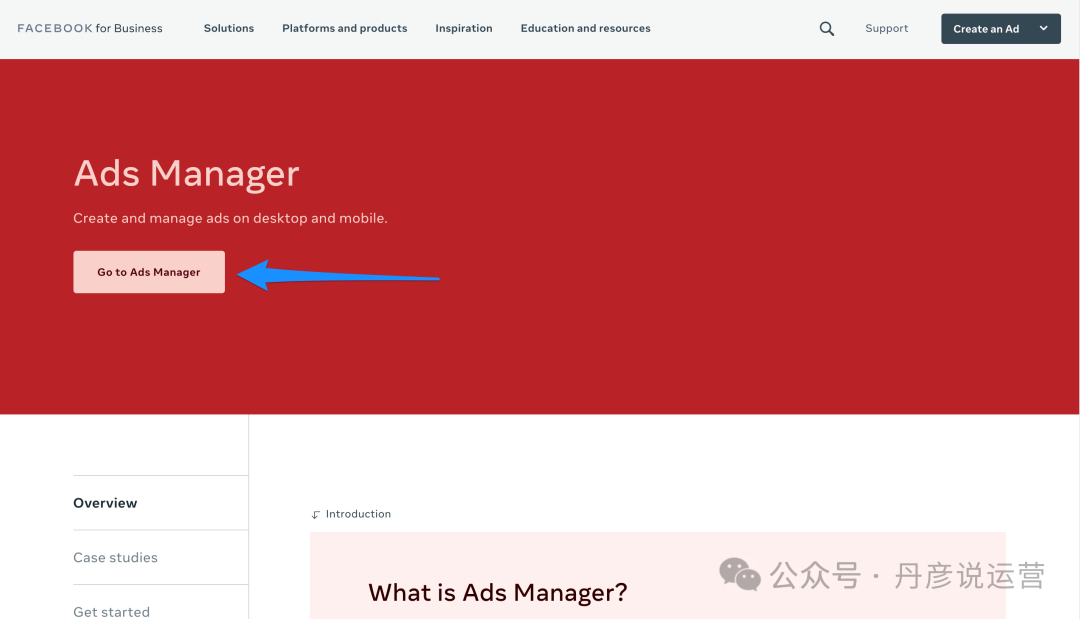The height and width of the screenshot is (619, 1080).
Task: Open Education and resources menu
Action: click(585, 28)
